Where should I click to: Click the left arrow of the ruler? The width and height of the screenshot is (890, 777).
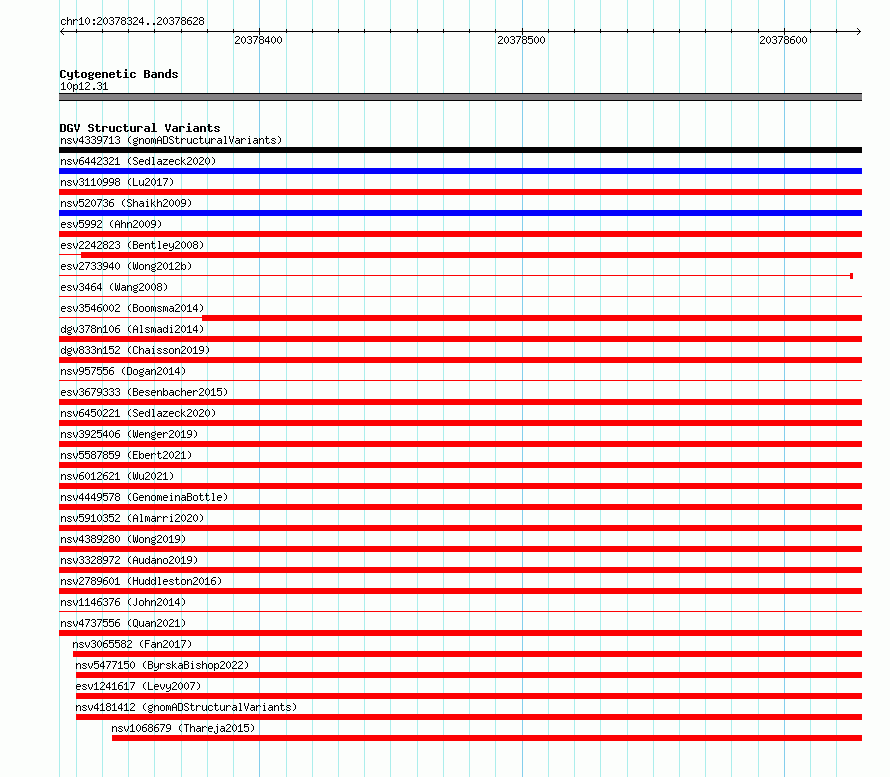pos(62,31)
